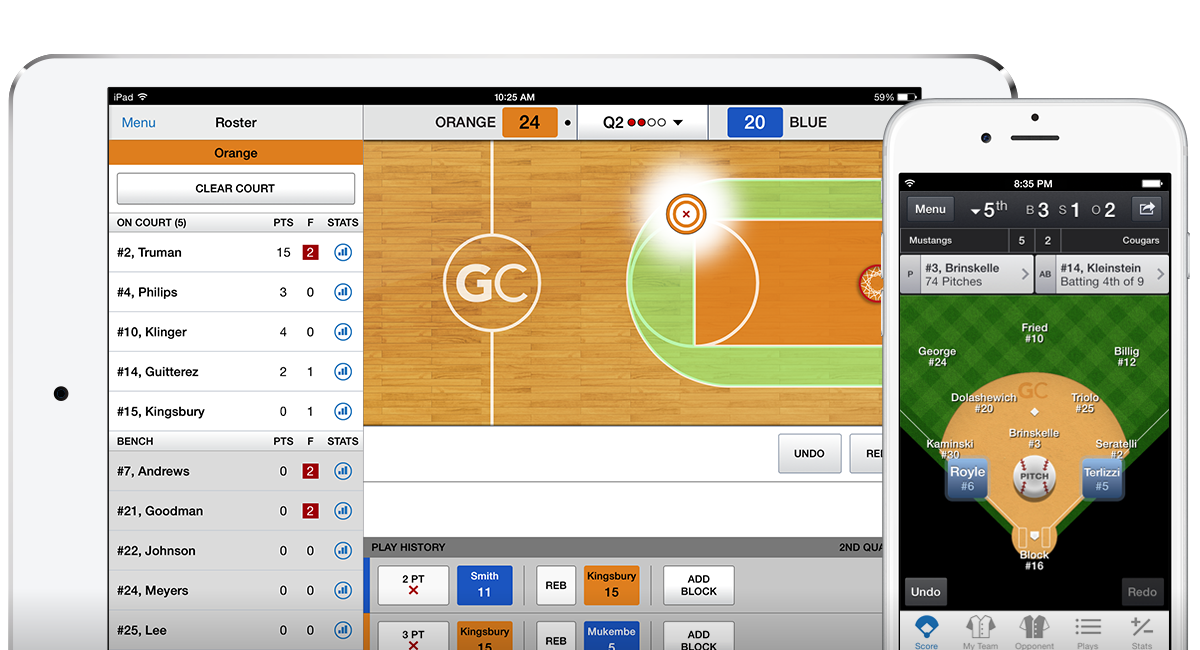Click the blue score box showing 20

tap(755, 122)
